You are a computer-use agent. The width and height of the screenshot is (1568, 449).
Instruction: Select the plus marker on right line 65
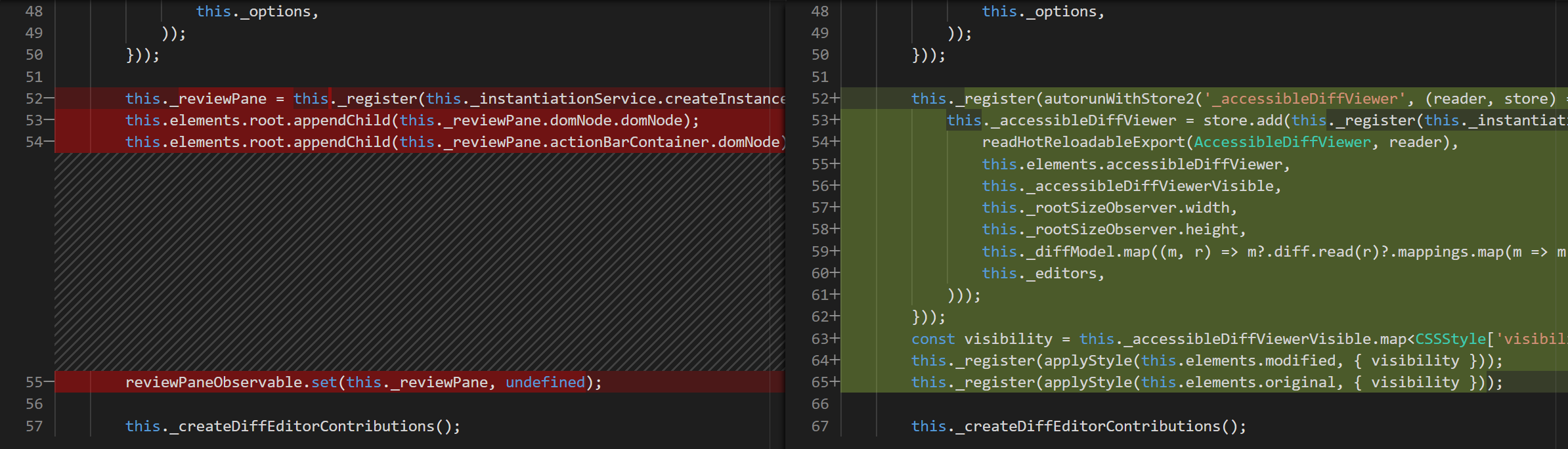835,382
